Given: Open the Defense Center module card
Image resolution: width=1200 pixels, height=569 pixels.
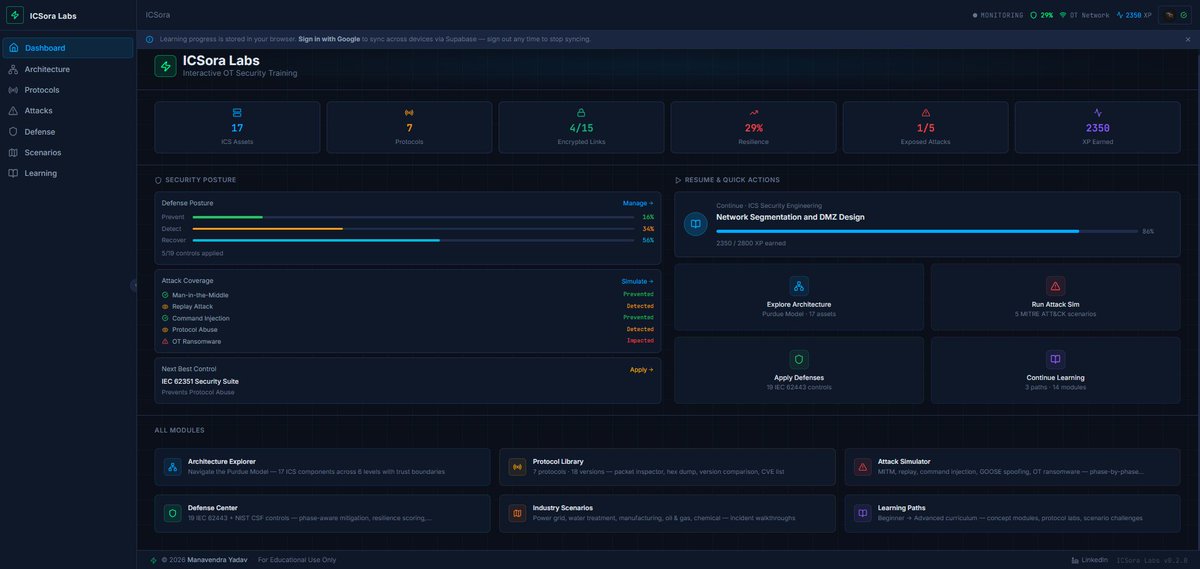Looking at the screenshot, I should [322, 513].
